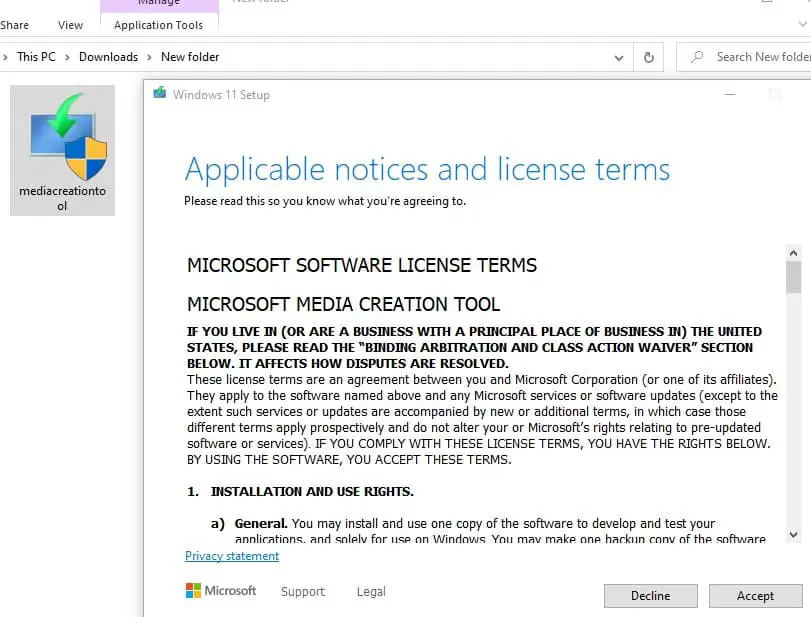The image size is (811, 617).
Task: Click the Microsoft logo in setup footer
Action: coord(221,591)
